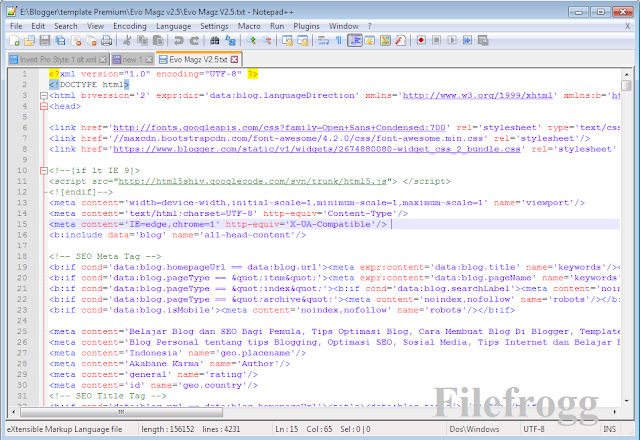
Task: Open the Document Map icon
Action: tap(385, 40)
